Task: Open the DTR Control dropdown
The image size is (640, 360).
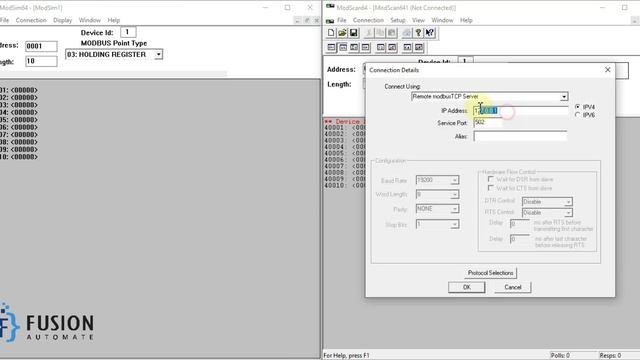Action: 568,202
